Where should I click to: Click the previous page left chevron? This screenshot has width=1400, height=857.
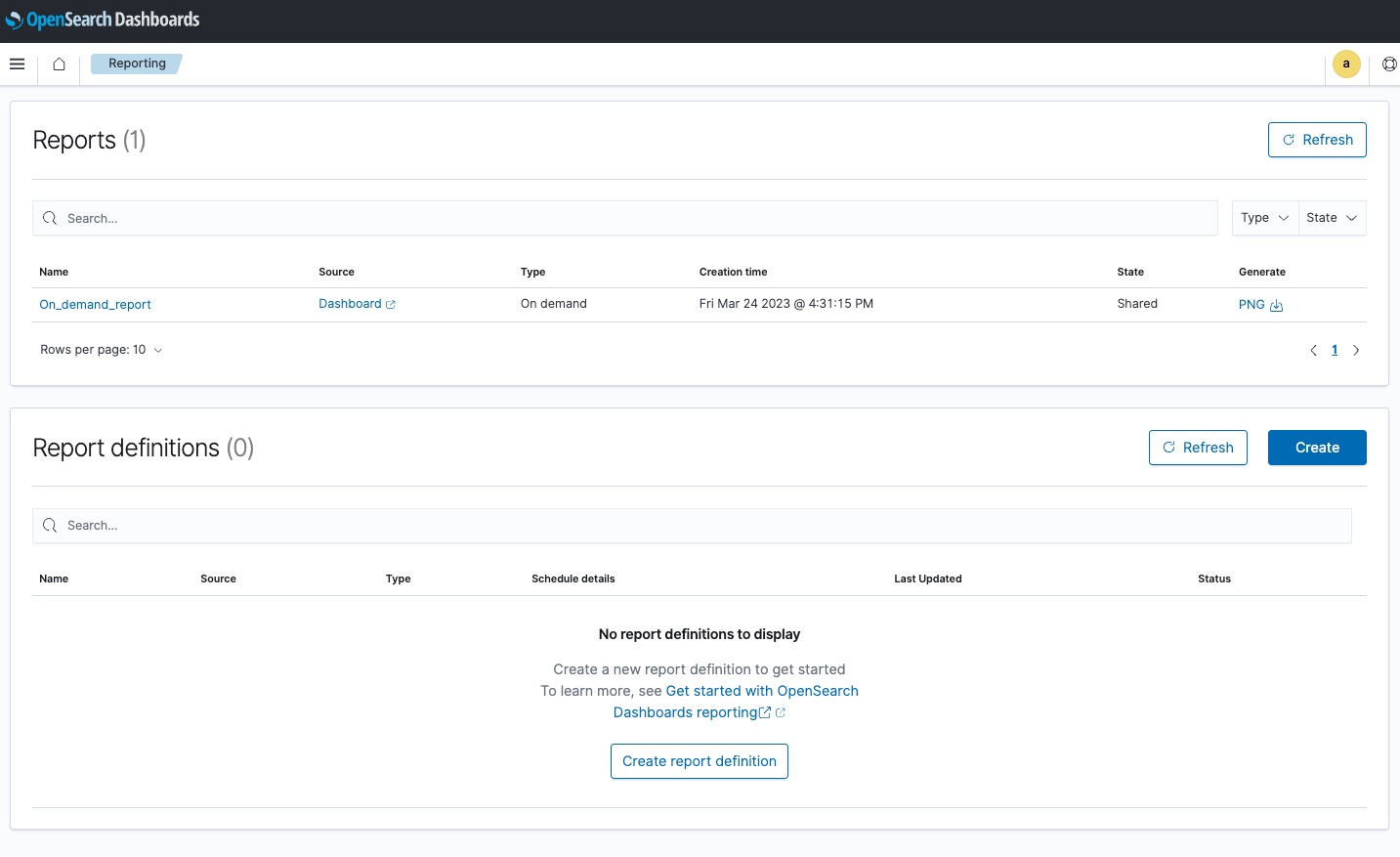coord(1313,349)
